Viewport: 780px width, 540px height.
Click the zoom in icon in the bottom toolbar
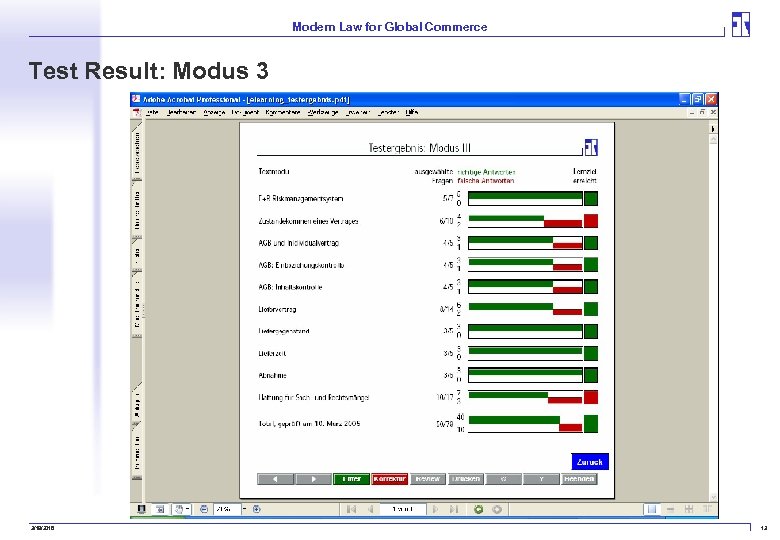point(257,509)
